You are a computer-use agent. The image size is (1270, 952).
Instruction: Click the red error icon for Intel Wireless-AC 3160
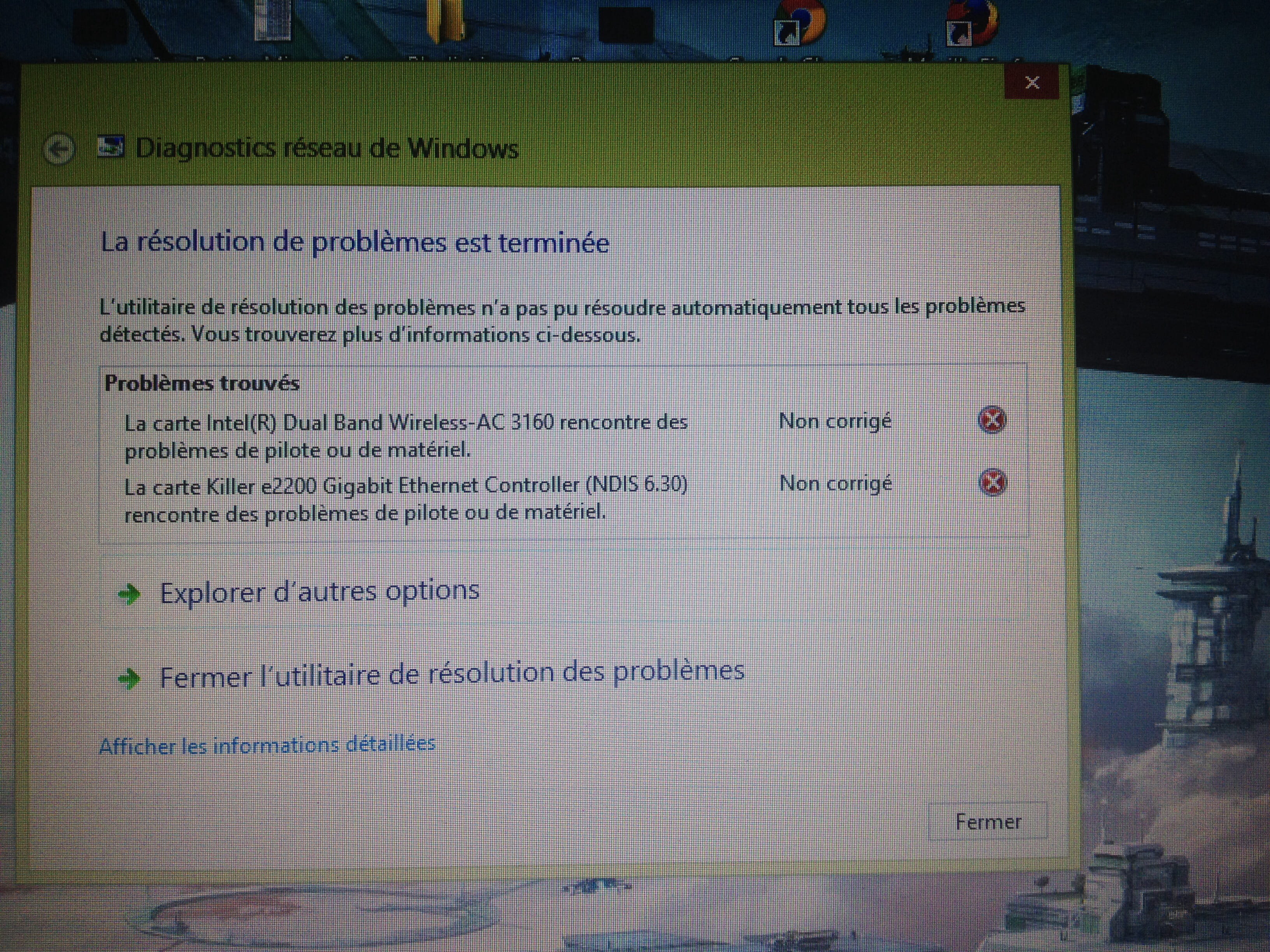pos(991,420)
